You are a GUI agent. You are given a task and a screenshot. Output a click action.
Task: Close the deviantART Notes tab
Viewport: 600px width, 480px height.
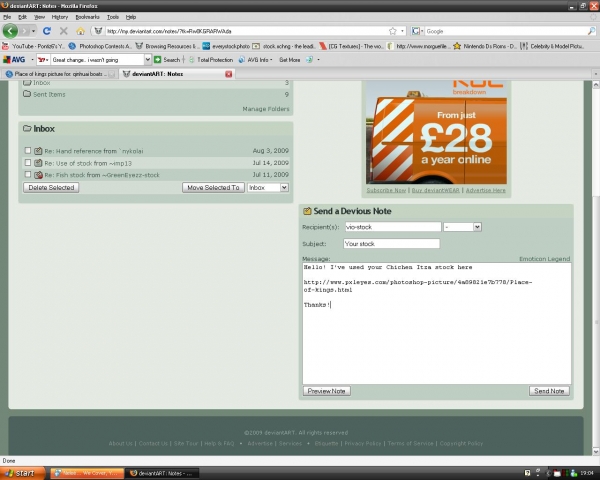tap(228, 74)
